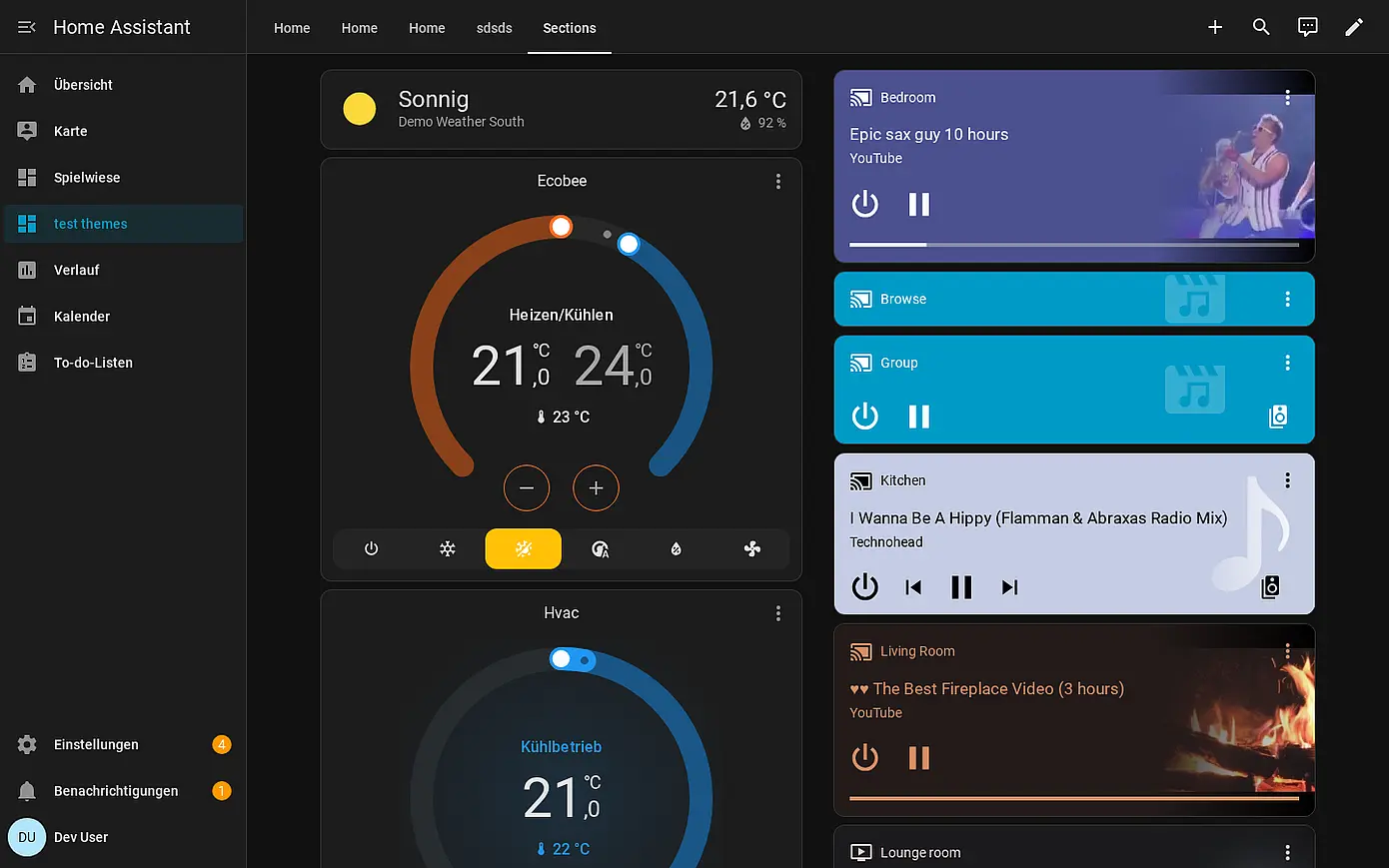Click the orange heat setpoint handle on Ecobee
This screenshot has height=868, width=1389.
coord(561,227)
